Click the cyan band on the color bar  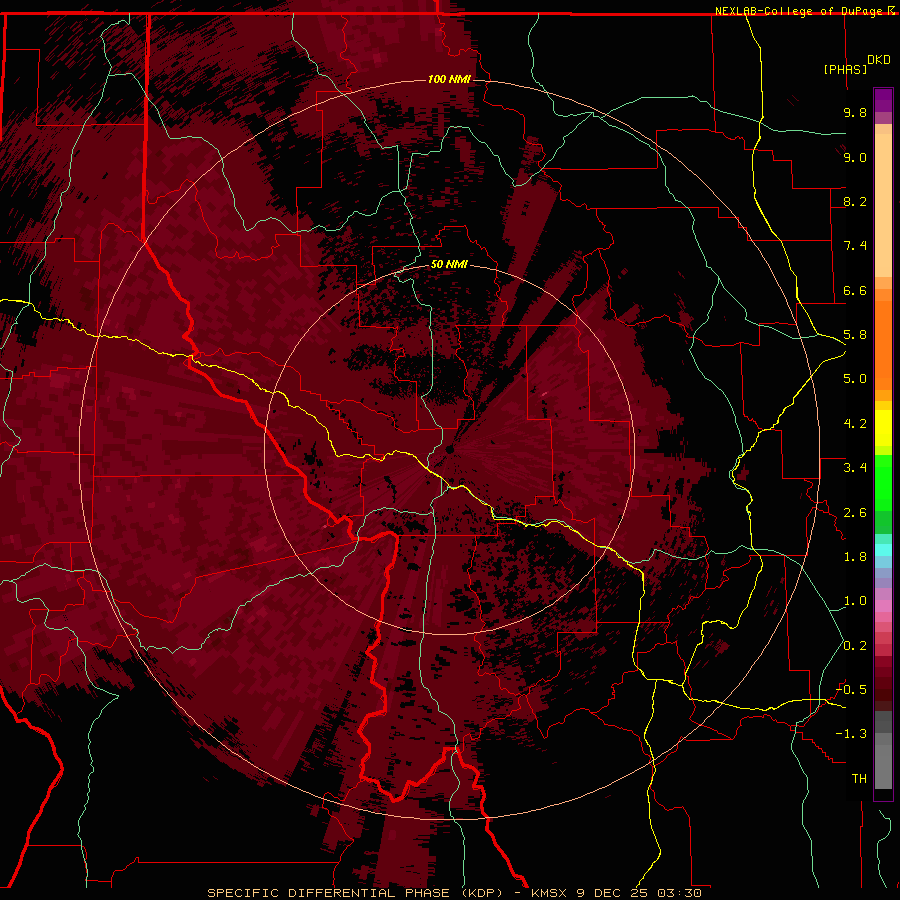pyautogui.click(x=883, y=550)
